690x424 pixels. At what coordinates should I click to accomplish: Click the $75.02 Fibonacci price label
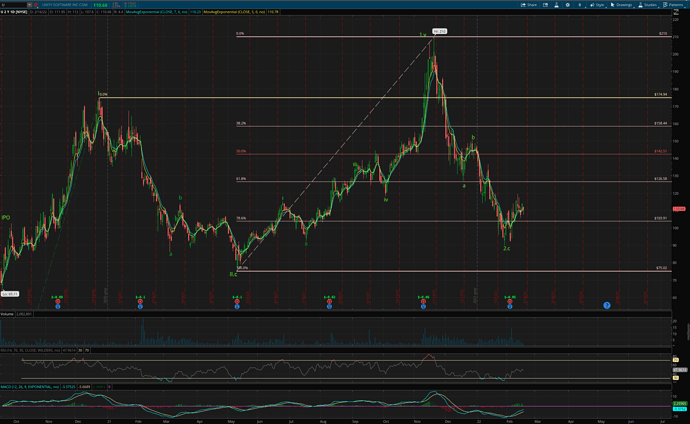pos(661,268)
